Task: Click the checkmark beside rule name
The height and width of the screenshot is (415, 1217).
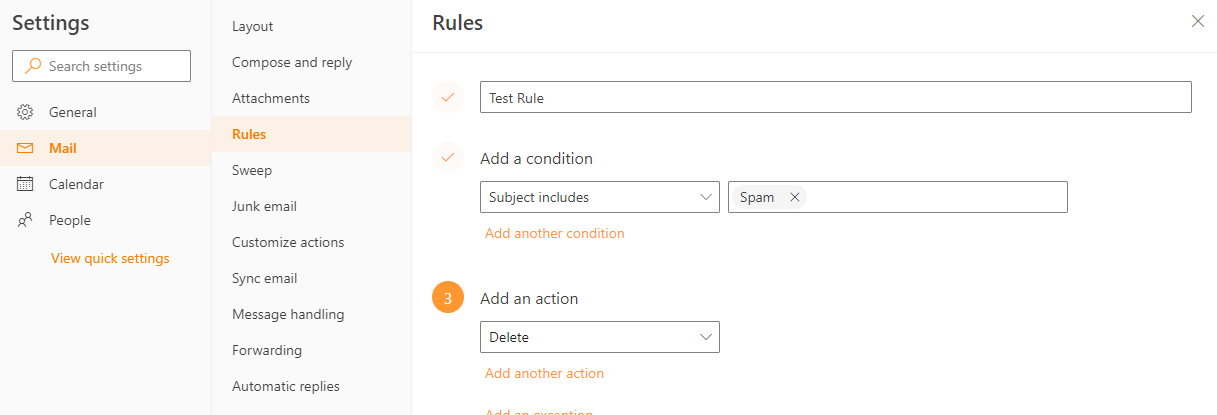Action: (x=448, y=97)
